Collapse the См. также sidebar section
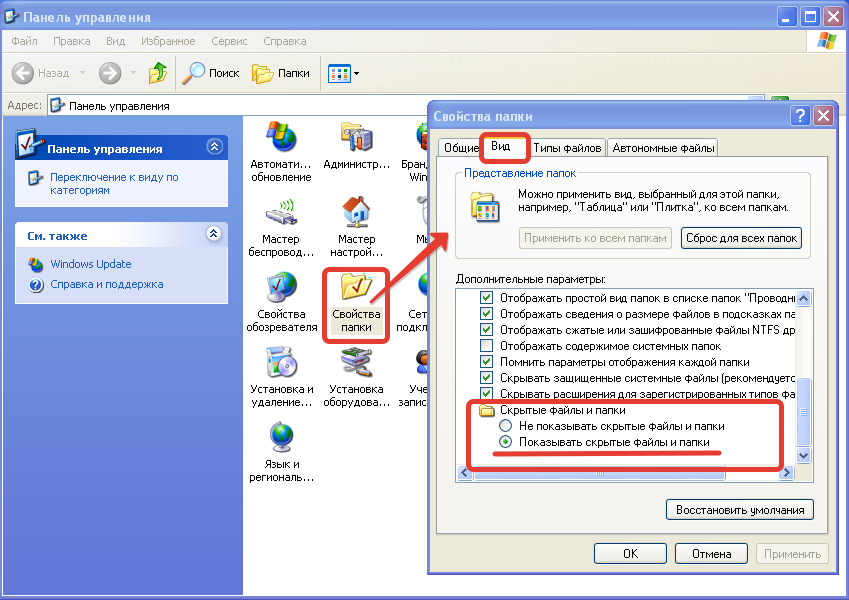 [x=213, y=235]
